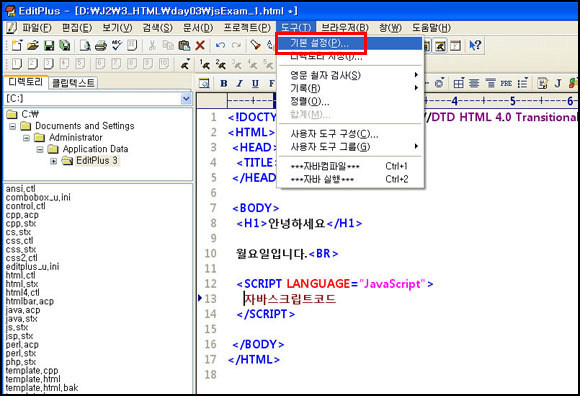Collapse Administrator folder node
The image size is (580, 396).
tap(26, 138)
